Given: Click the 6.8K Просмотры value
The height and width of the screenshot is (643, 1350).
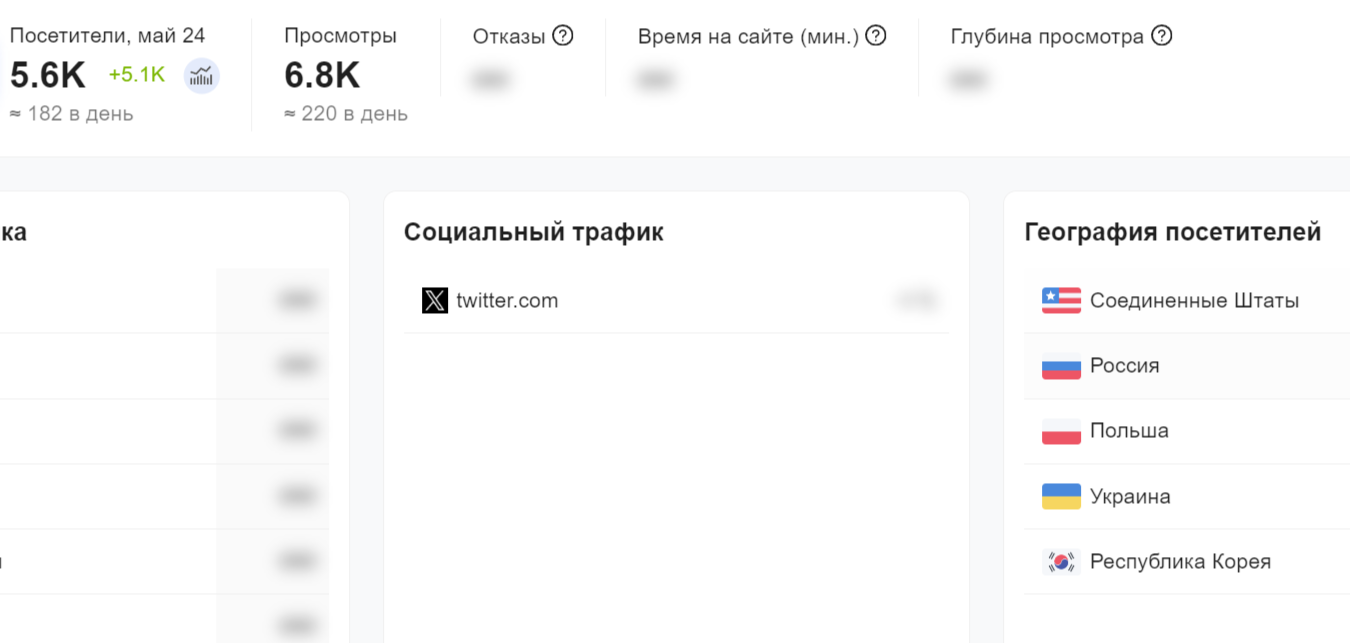Looking at the screenshot, I should click(x=322, y=76).
